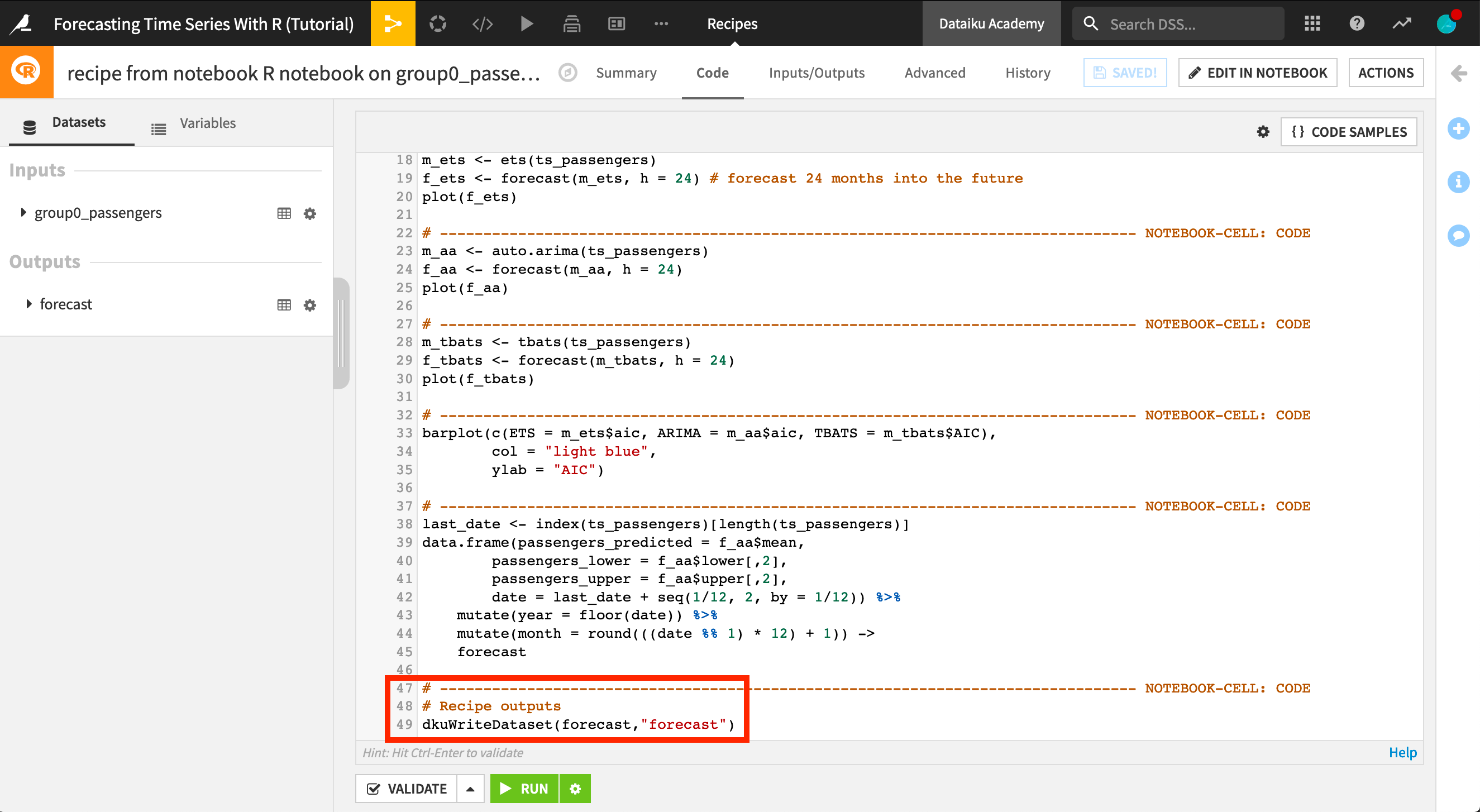Select the Datasets panel tab
1480x812 pixels.
[71, 122]
